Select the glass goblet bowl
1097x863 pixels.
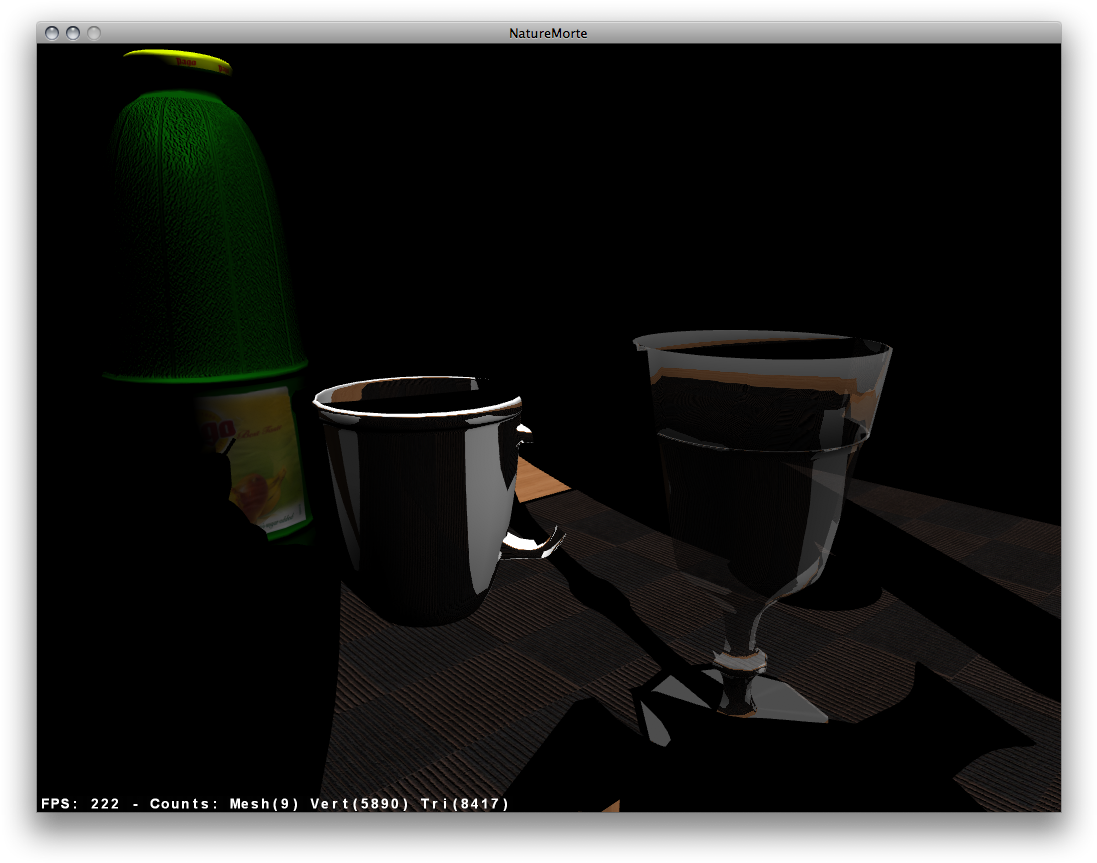(760, 480)
